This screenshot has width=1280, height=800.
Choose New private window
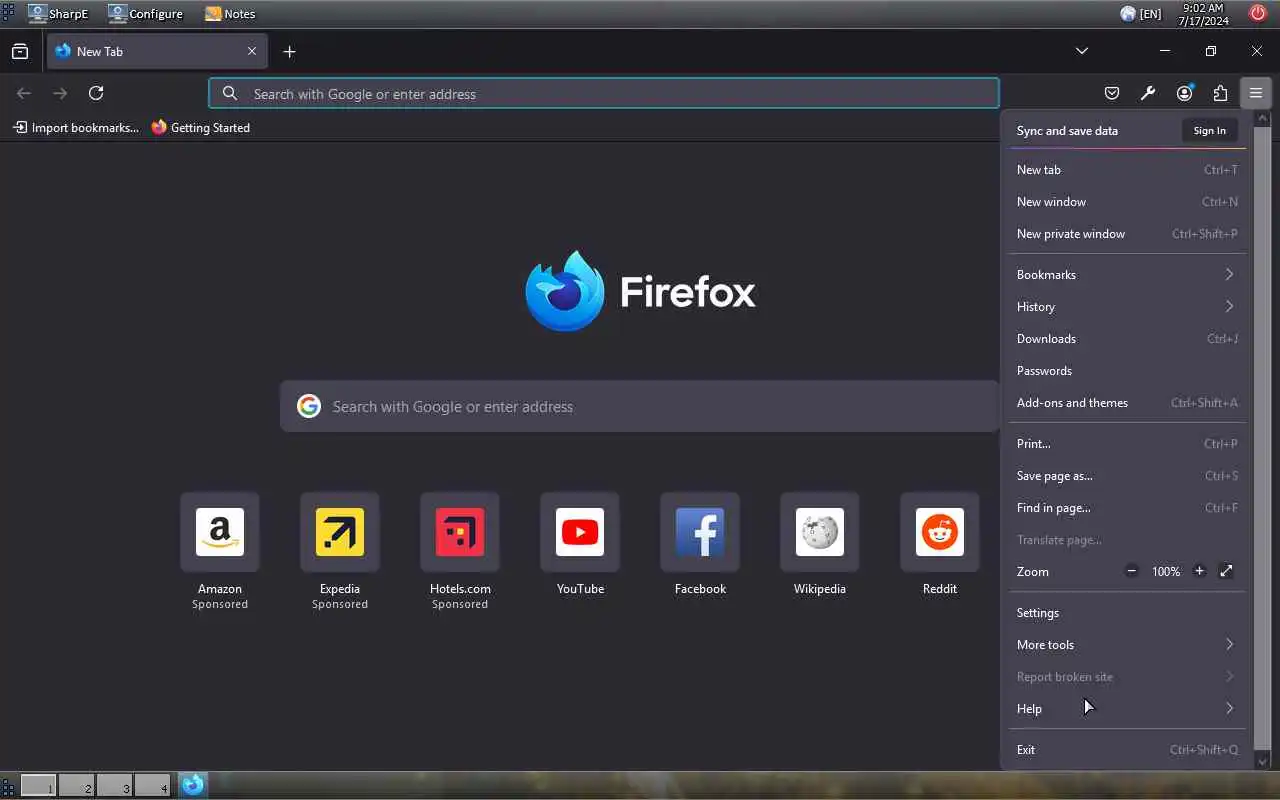tap(1125, 233)
